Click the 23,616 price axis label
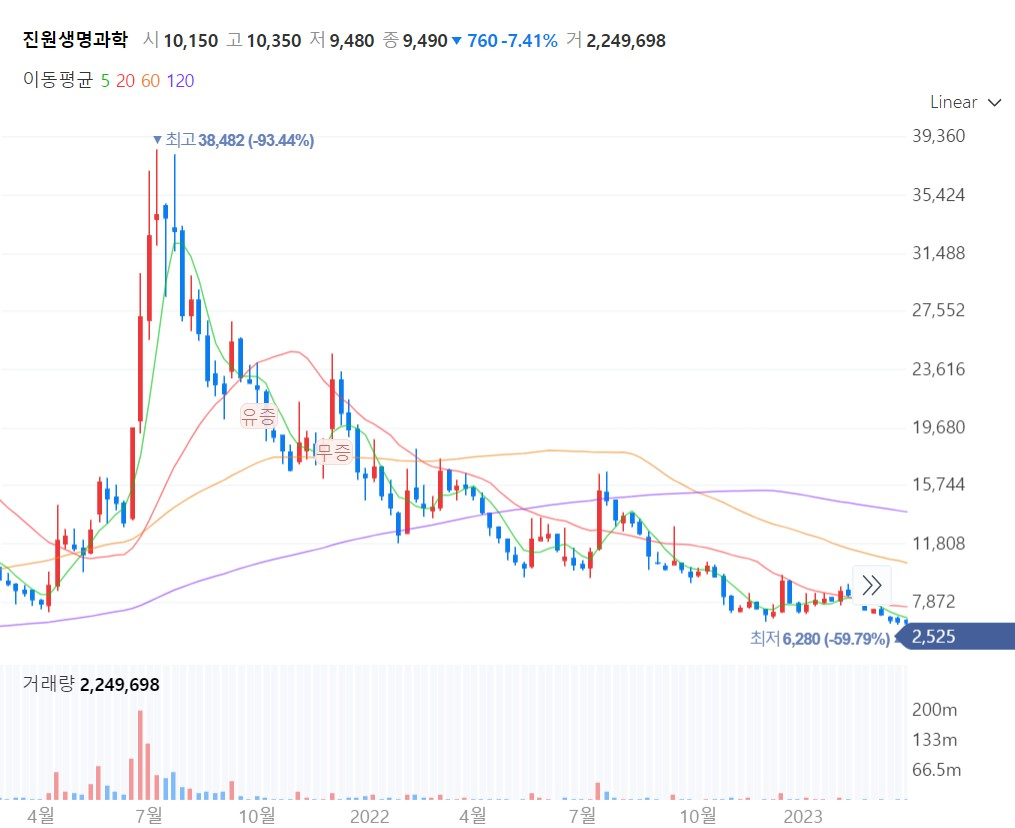Image resolution: width=1015 pixels, height=828 pixels. coord(938,369)
